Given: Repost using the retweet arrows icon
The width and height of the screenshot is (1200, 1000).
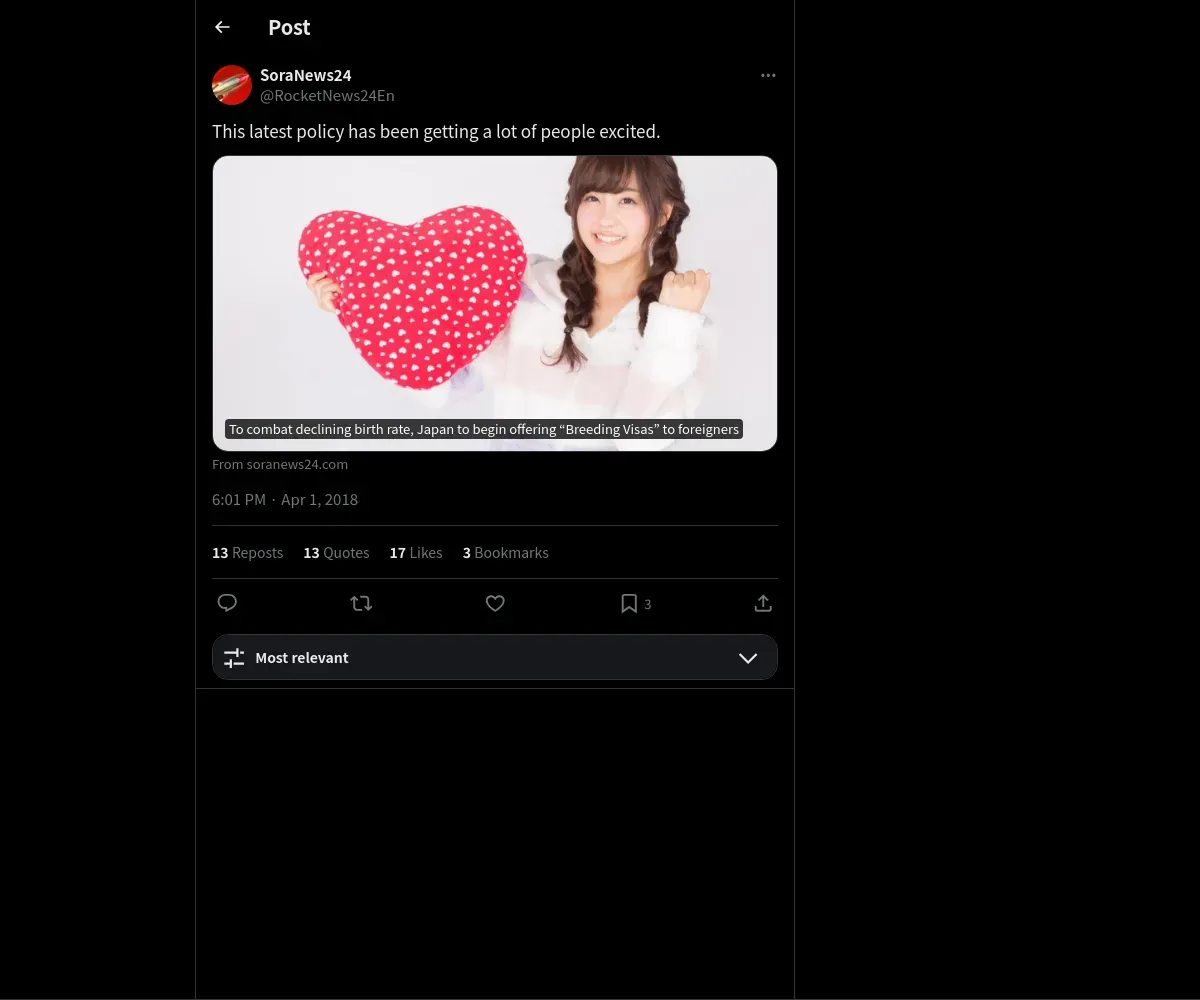Looking at the screenshot, I should click(361, 603).
